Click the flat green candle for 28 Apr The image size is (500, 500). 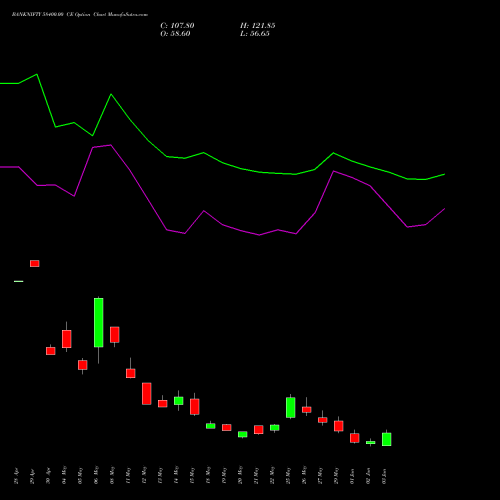click(x=19, y=281)
